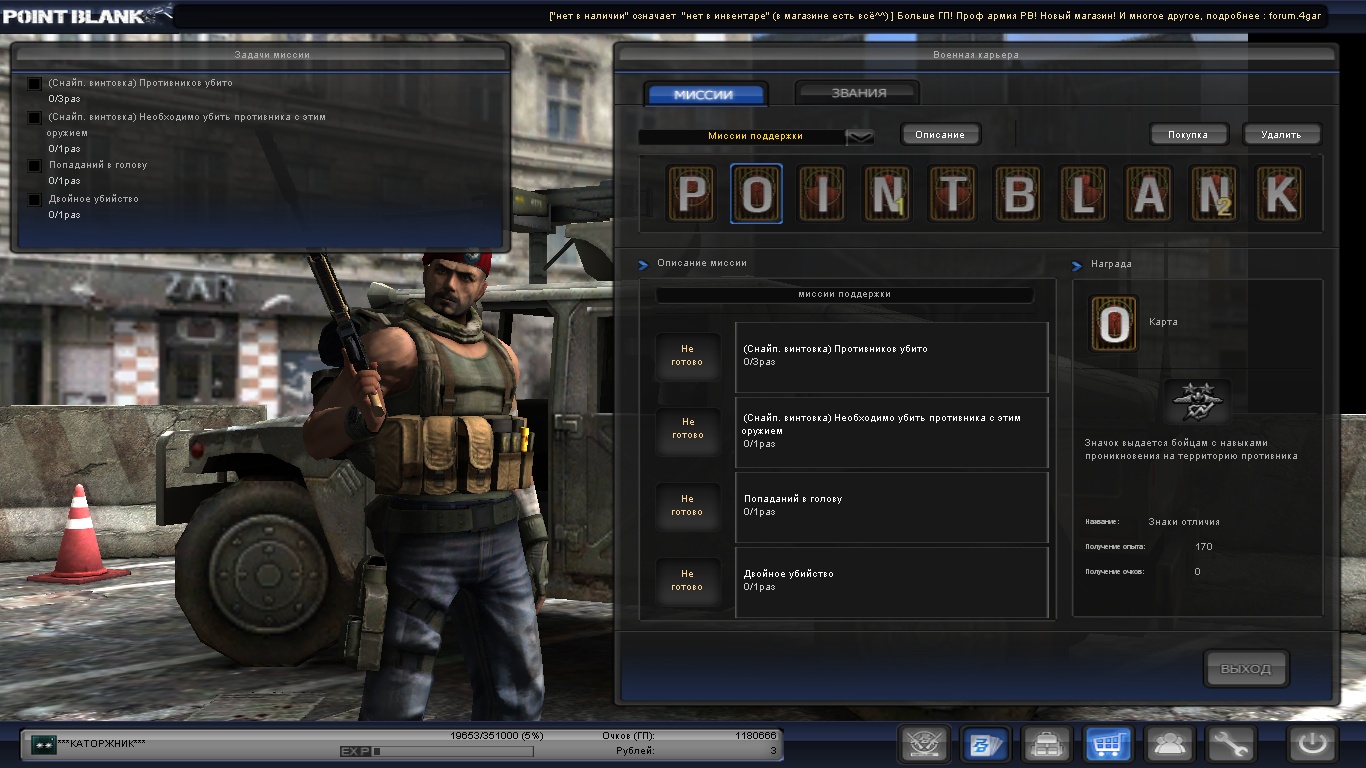
Task: Switch to the ЗВАНИЯ tab
Action: [x=858, y=93]
